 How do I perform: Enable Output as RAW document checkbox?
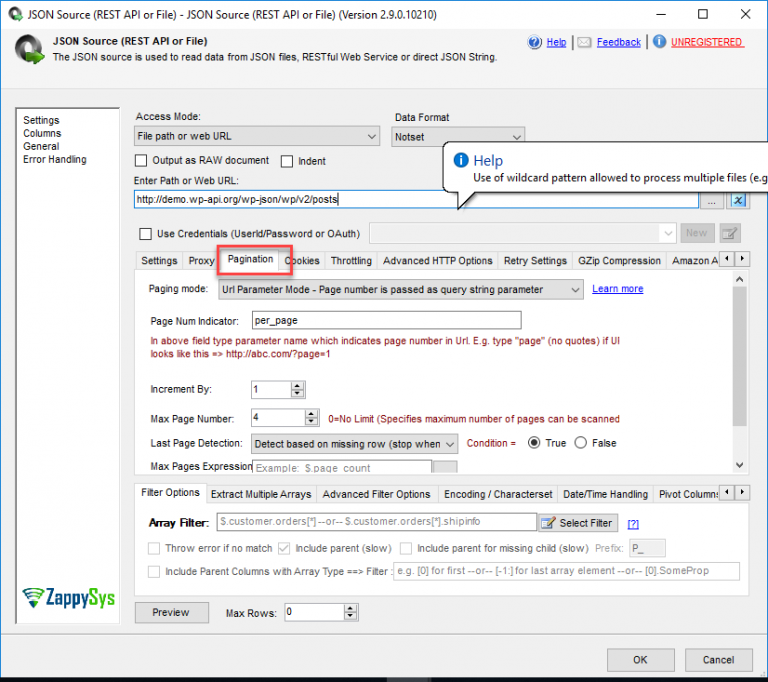coord(141,161)
